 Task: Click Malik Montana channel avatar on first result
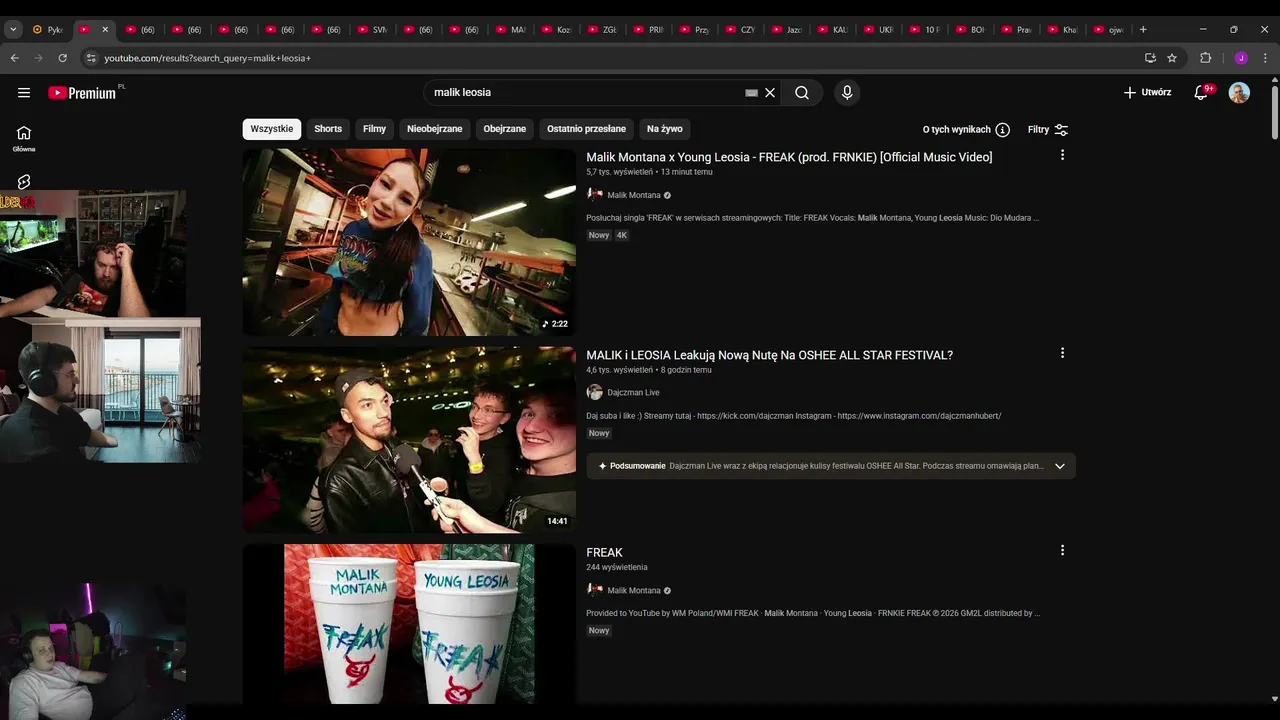click(x=594, y=195)
